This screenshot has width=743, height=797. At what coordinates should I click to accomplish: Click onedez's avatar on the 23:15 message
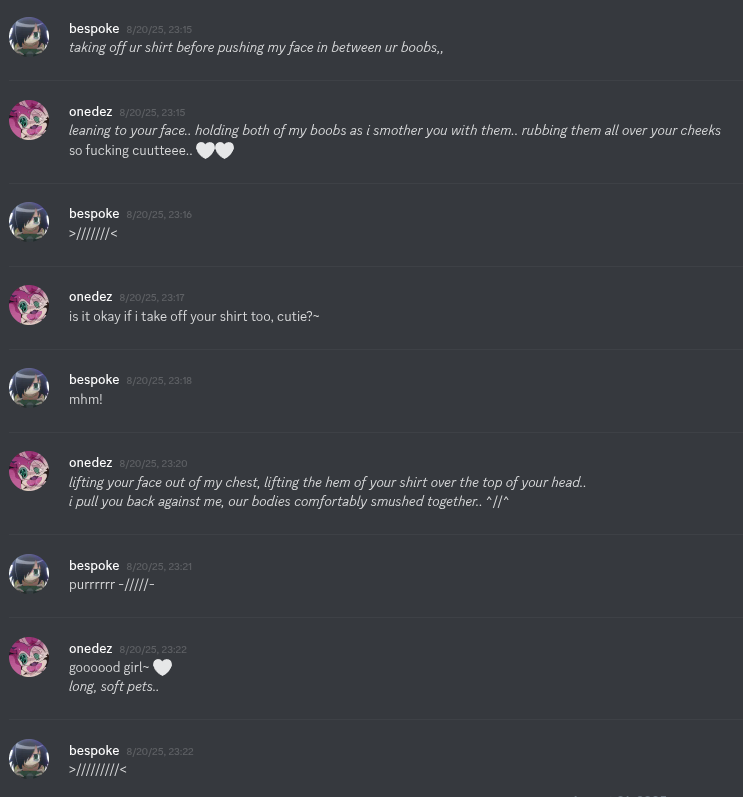pyautogui.click(x=29, y=120)
